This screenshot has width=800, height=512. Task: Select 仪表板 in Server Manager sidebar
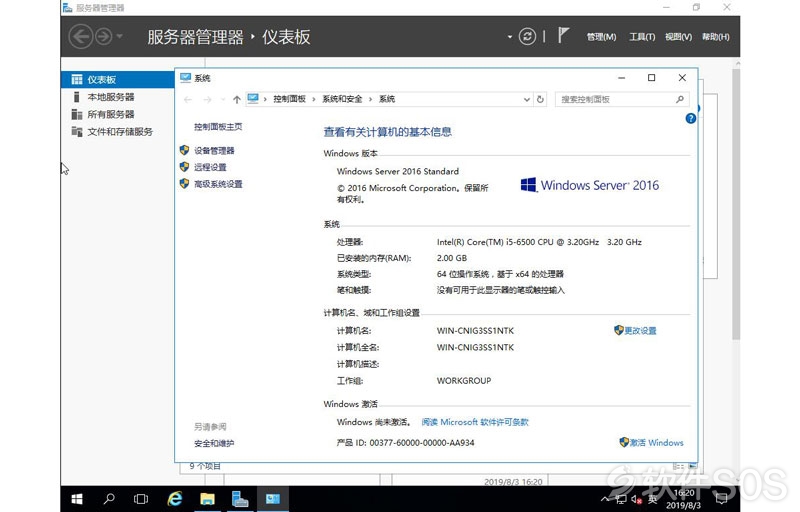pyautogui.click(x=117, y=80)
